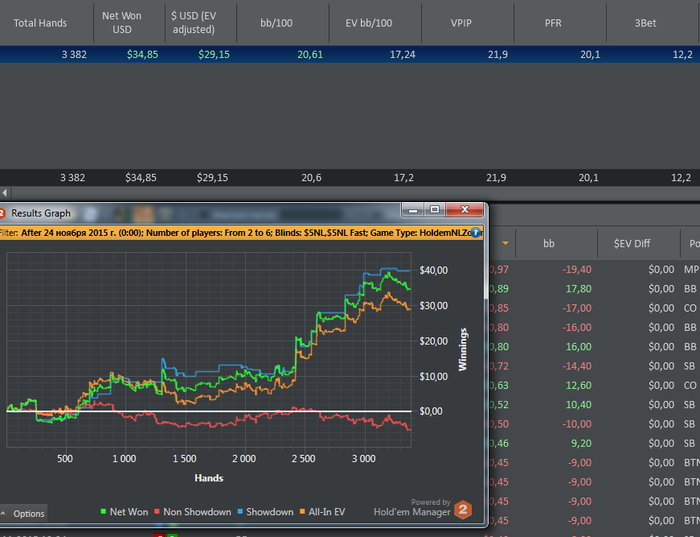Open the filter help icon in Results Graph
This screenshot has width=700, height=537.
(x=475, y=233)
